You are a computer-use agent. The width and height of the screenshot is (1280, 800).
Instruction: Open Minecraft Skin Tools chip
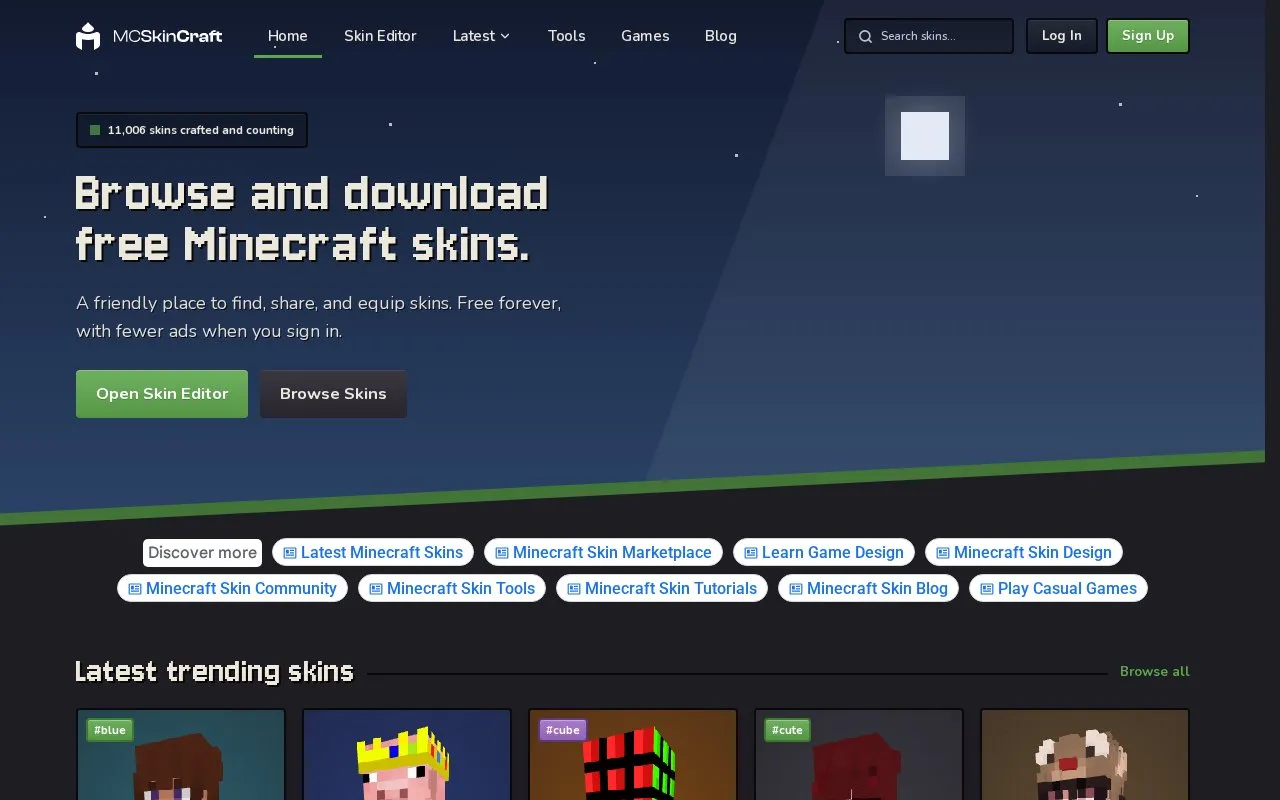(451, 588)
